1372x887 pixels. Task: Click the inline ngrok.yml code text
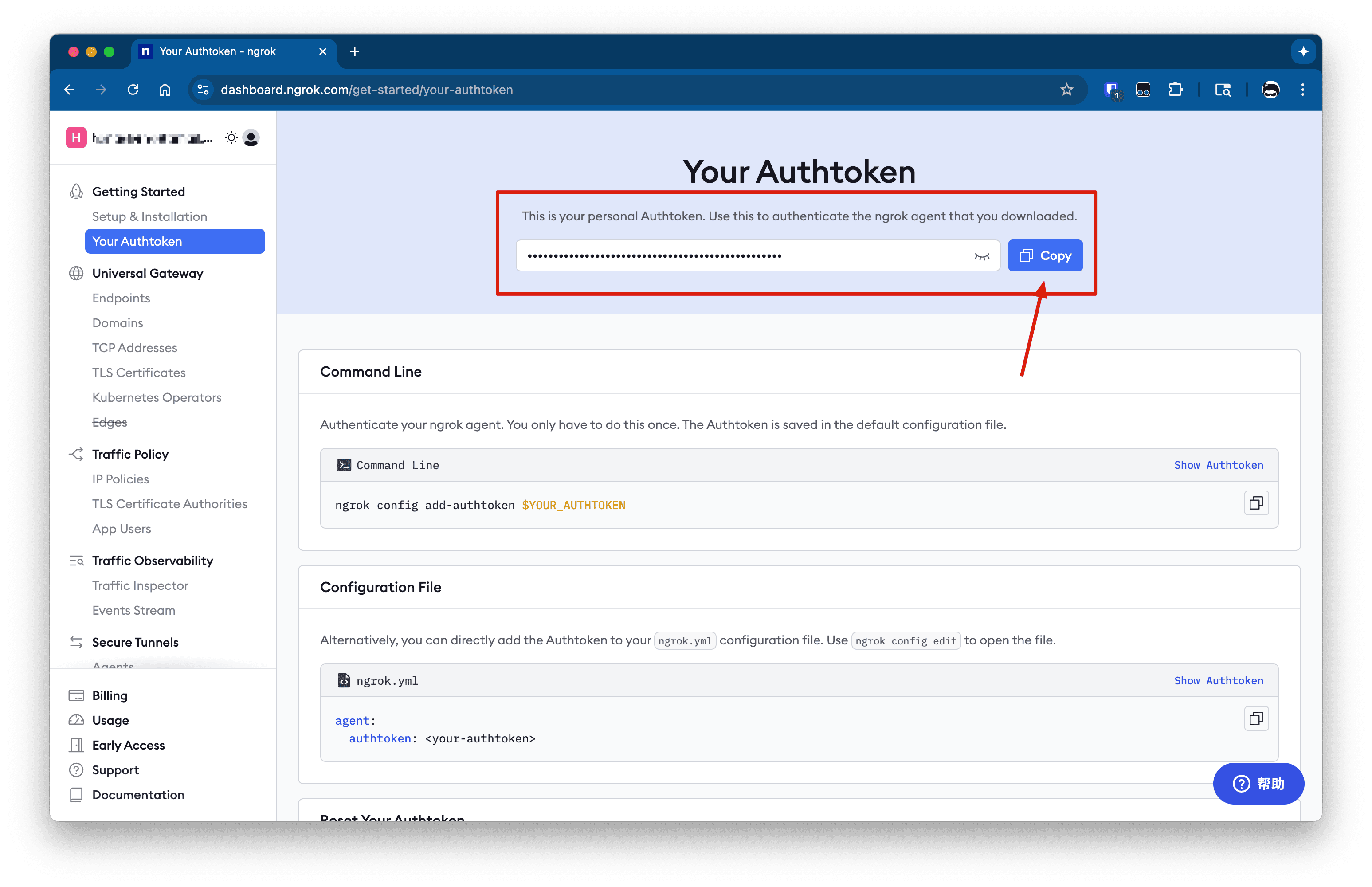[685, 641]
